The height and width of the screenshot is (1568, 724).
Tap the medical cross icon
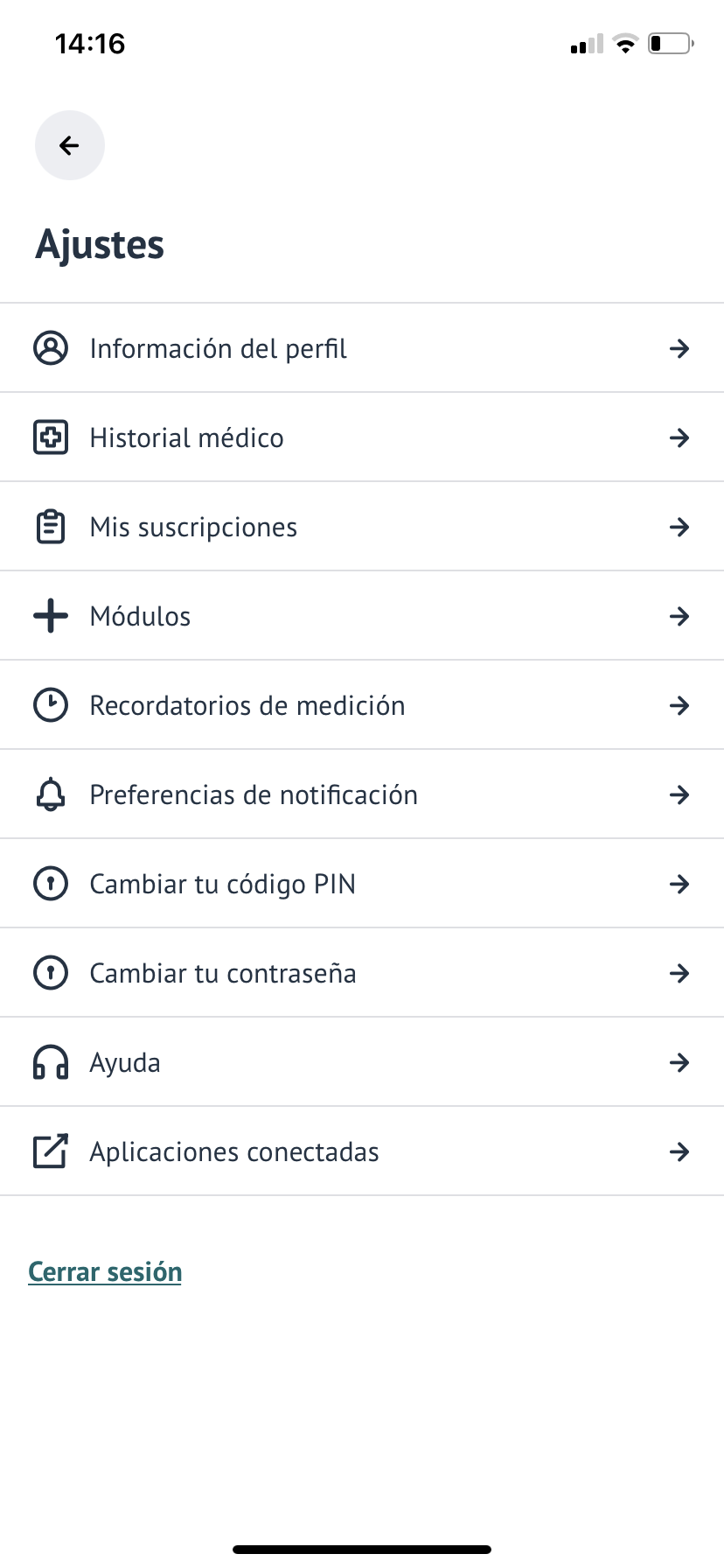tap(51, 437)
